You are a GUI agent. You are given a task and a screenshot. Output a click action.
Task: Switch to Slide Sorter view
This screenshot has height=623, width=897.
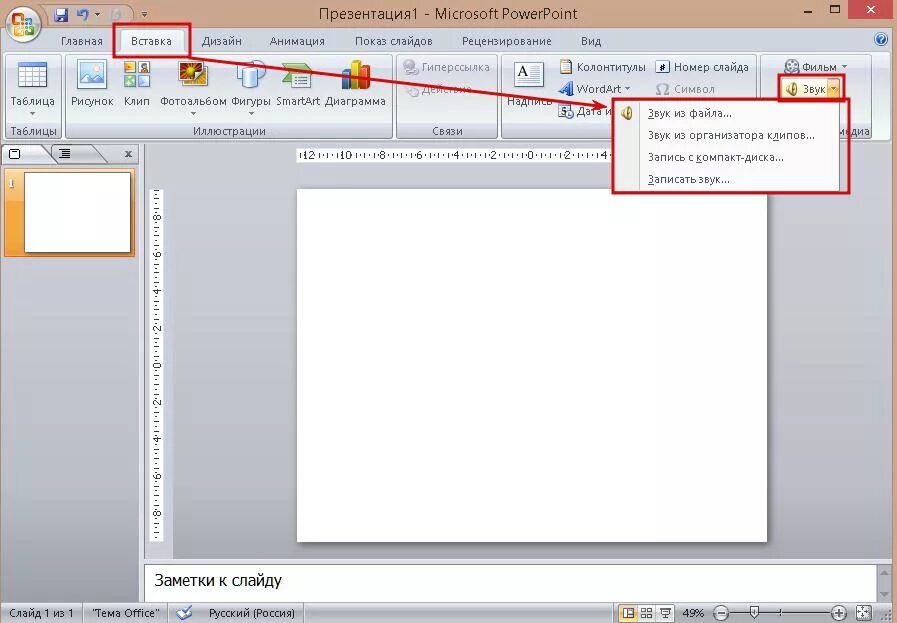646,613
